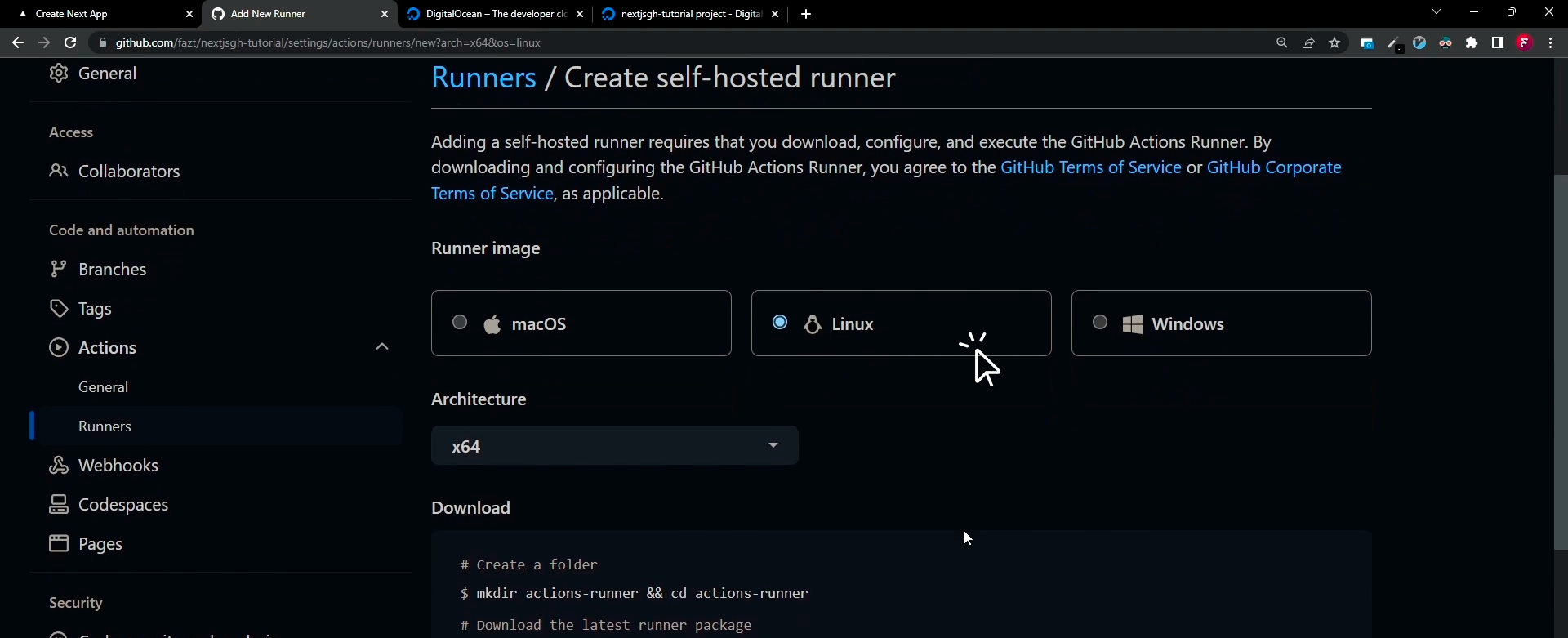Collapse the Actions sidebar section

[x=381, y=347]
